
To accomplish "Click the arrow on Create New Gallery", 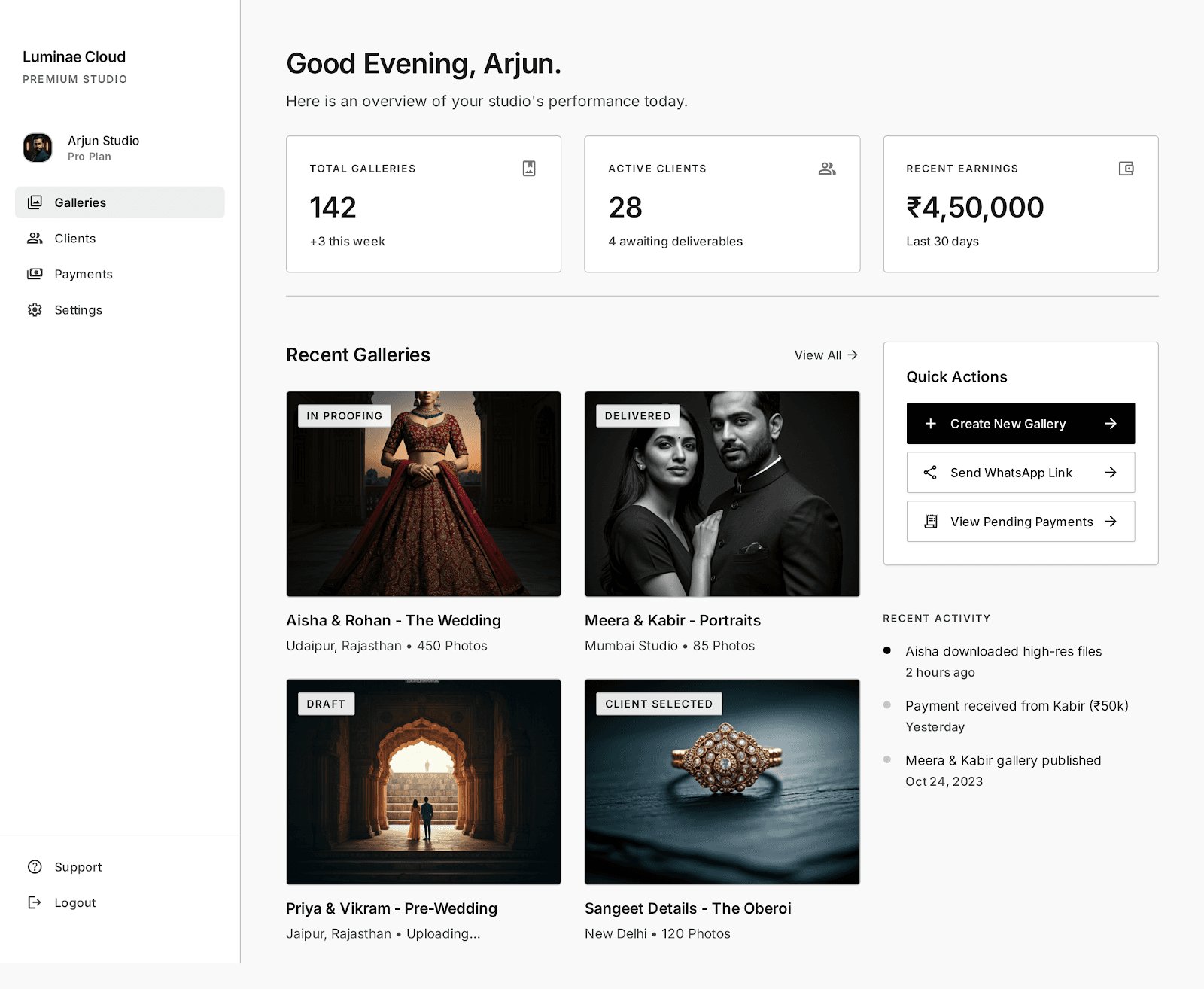I will (1111, 424).
